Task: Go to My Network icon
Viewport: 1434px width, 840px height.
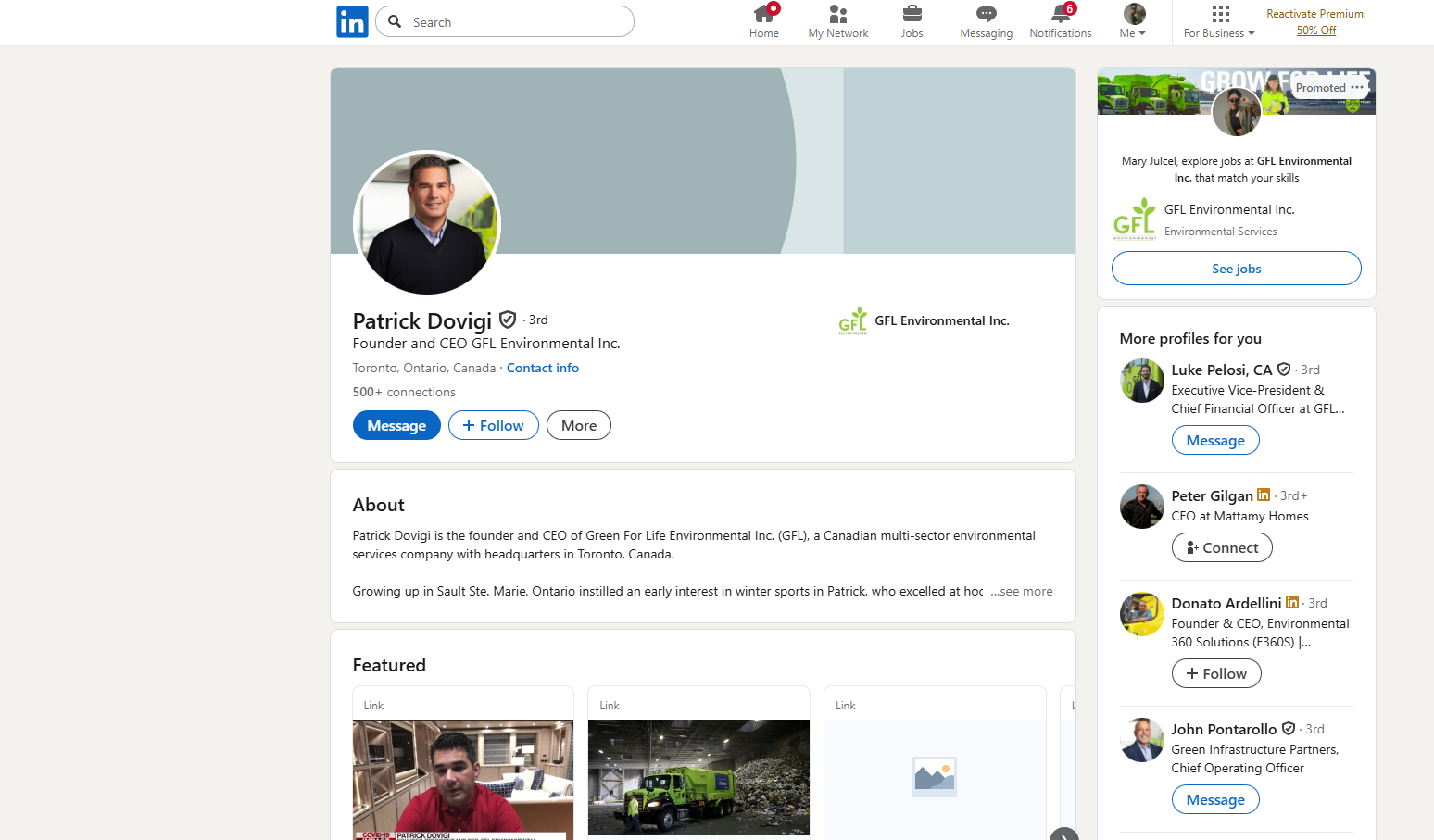Action: click(837, 14)
